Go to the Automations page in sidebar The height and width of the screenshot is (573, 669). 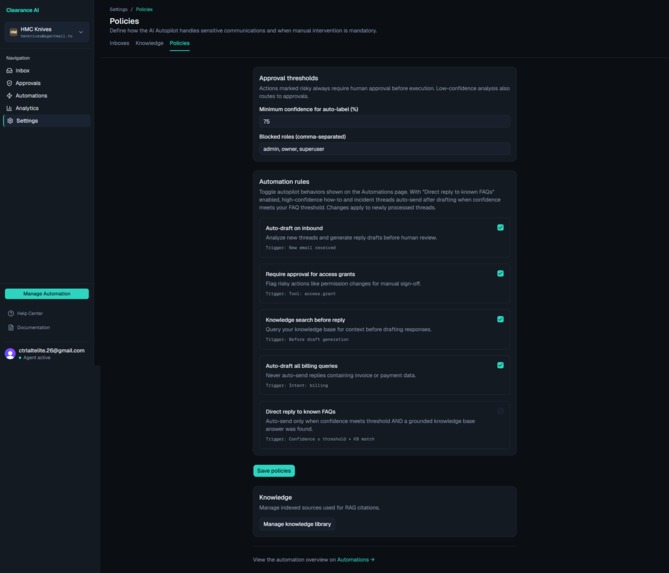tap(47, 96)
